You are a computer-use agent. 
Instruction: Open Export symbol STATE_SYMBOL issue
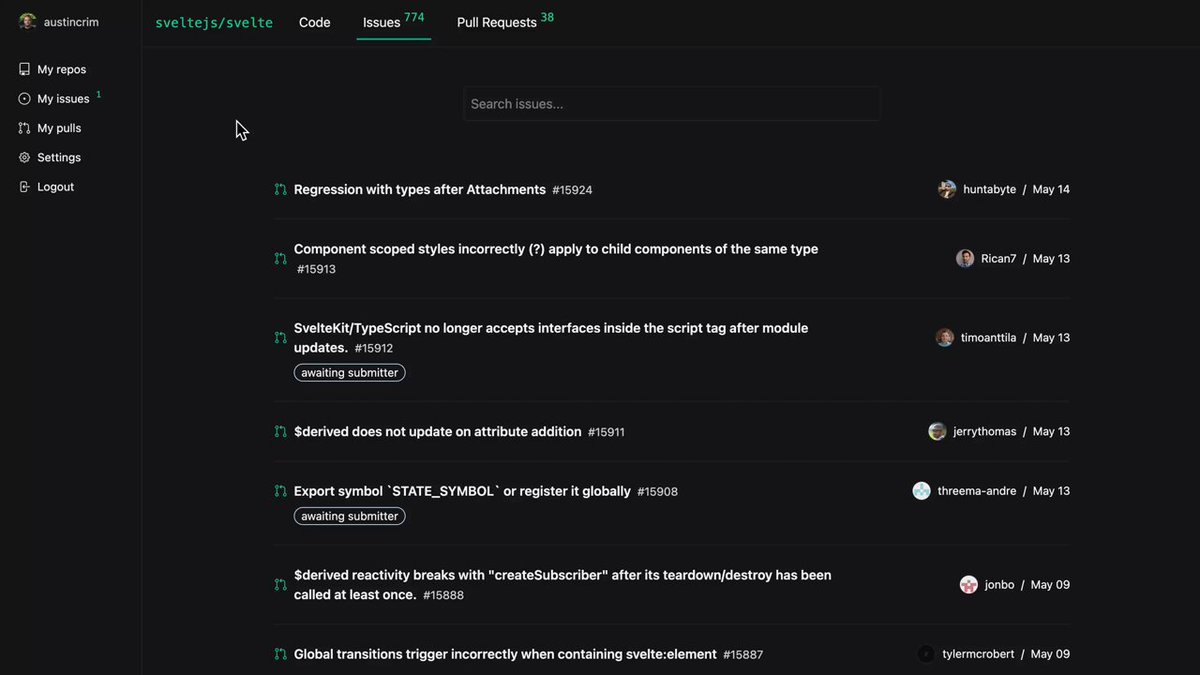(462, 491)
